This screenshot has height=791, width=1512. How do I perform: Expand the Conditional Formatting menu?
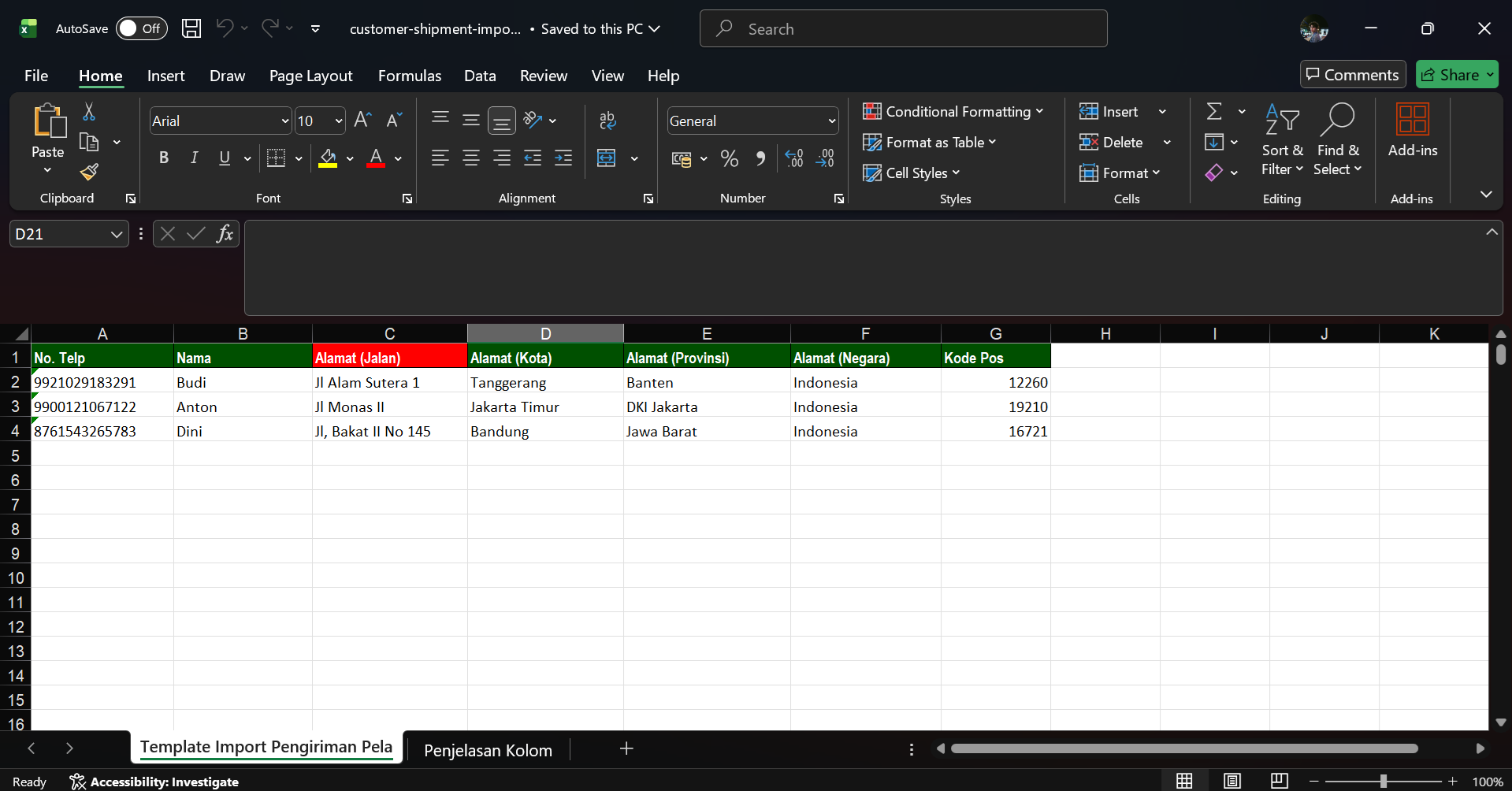pos(953,112)
